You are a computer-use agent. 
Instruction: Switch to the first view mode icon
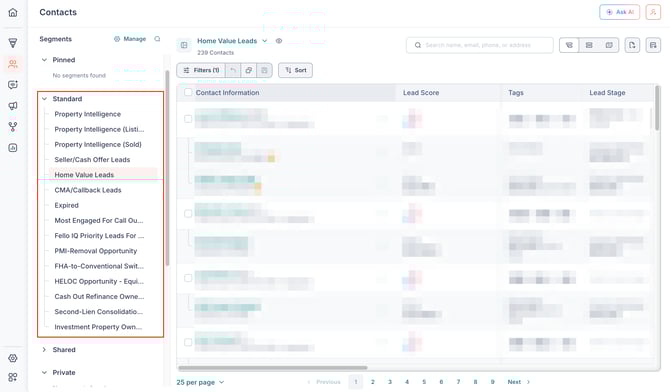(x=569, y=45)
